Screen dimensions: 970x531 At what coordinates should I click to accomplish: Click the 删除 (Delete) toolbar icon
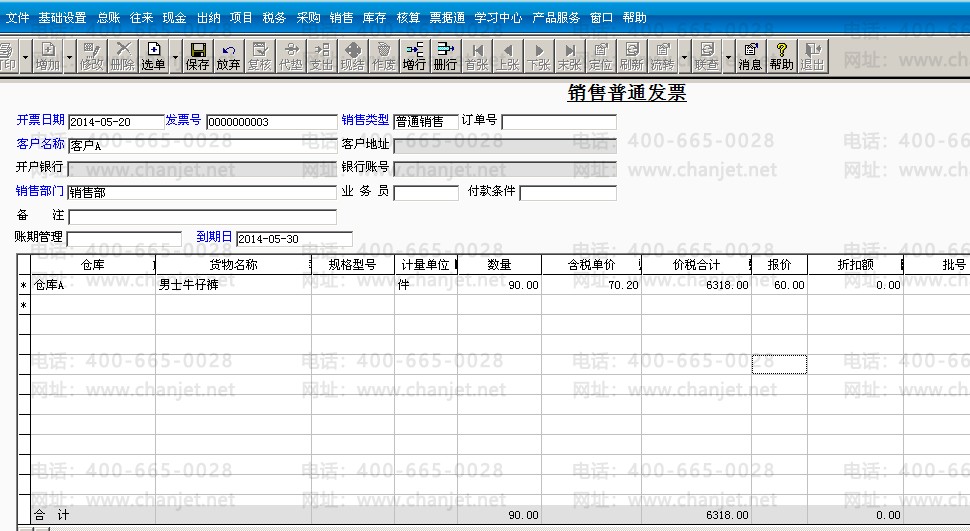[122, 56]
